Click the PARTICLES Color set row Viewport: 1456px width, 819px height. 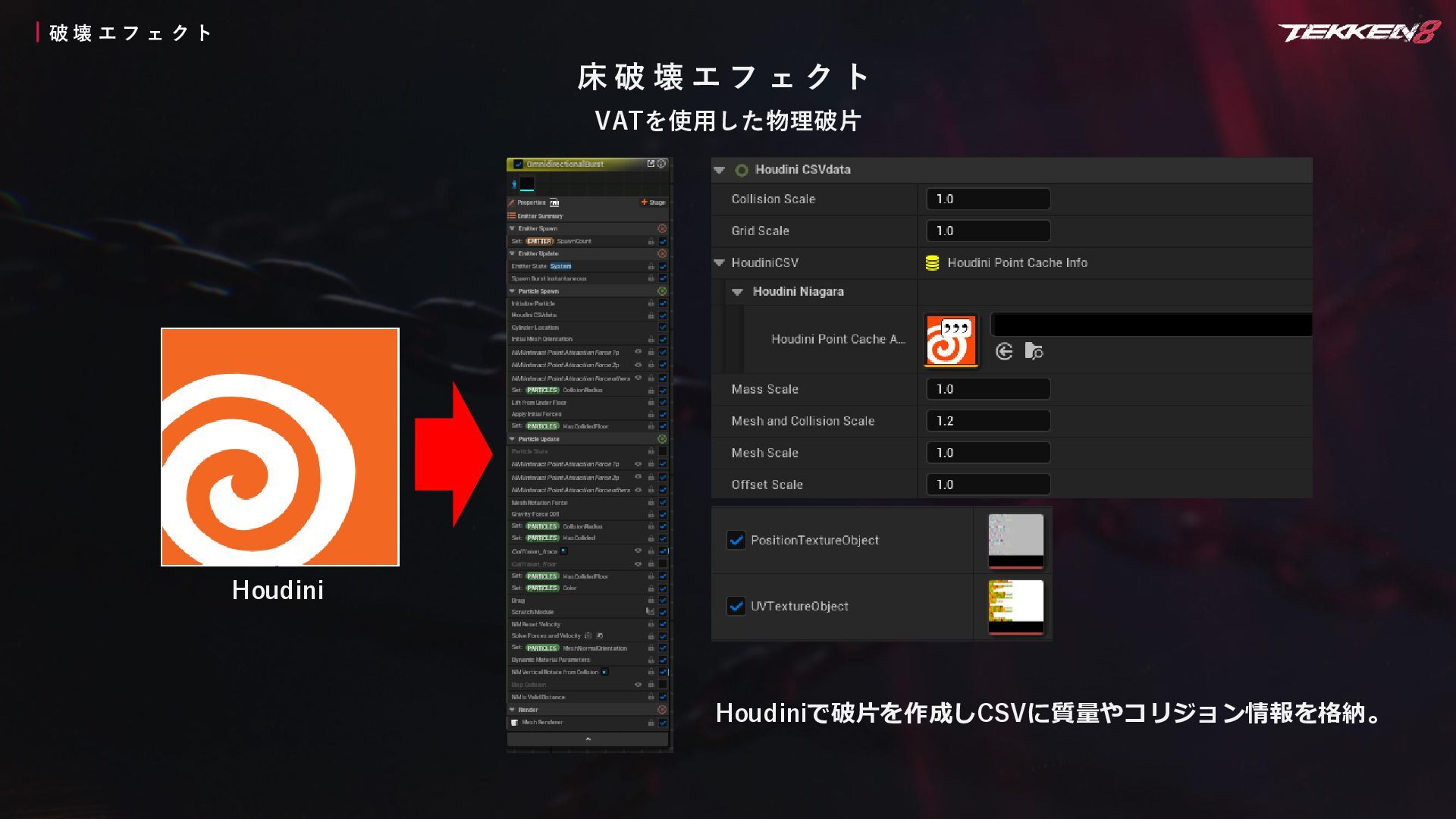588,588
